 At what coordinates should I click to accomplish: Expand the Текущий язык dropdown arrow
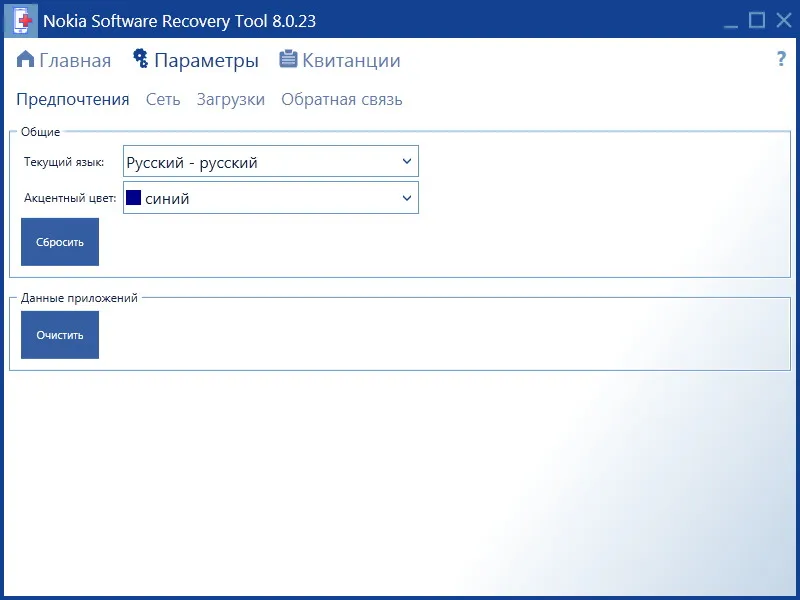pos(407,161)
